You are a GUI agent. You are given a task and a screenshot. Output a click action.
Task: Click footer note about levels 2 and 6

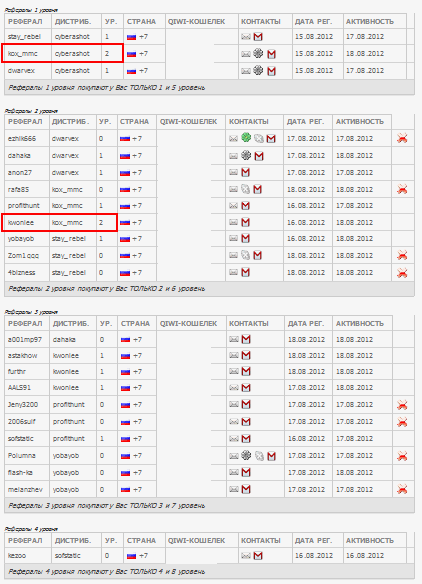tap(107, 289)
